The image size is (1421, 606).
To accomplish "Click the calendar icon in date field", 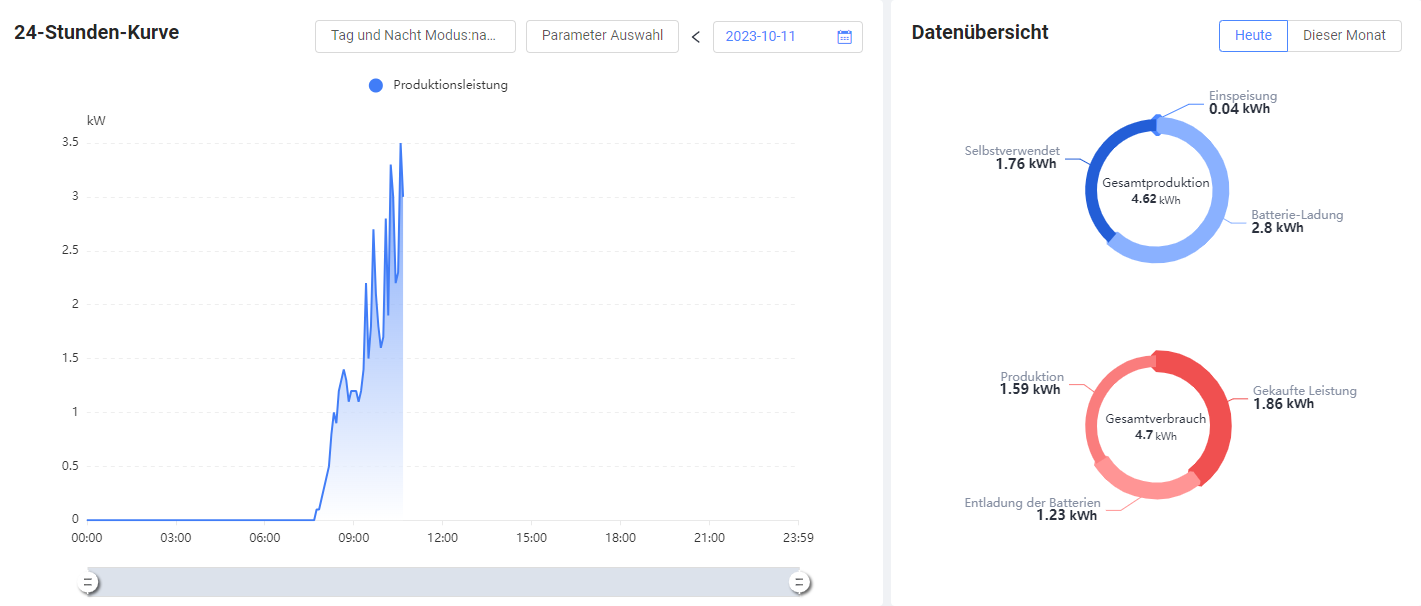I will point(844,37).
